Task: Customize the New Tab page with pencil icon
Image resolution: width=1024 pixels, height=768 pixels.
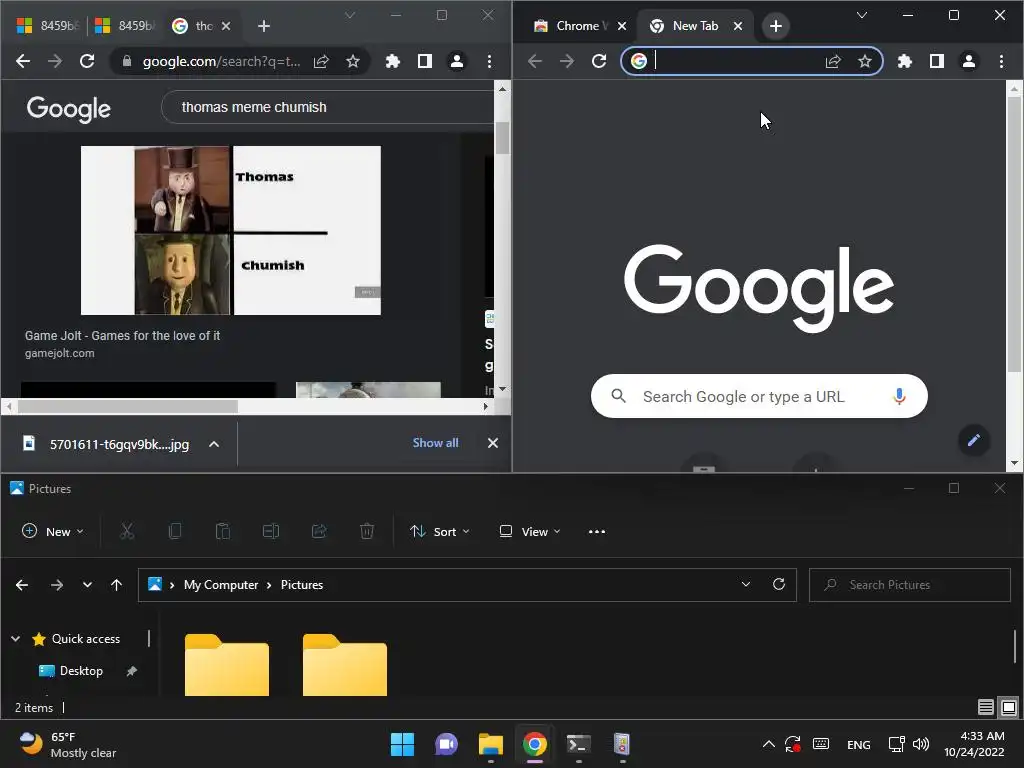Action: tap(973, 440)
